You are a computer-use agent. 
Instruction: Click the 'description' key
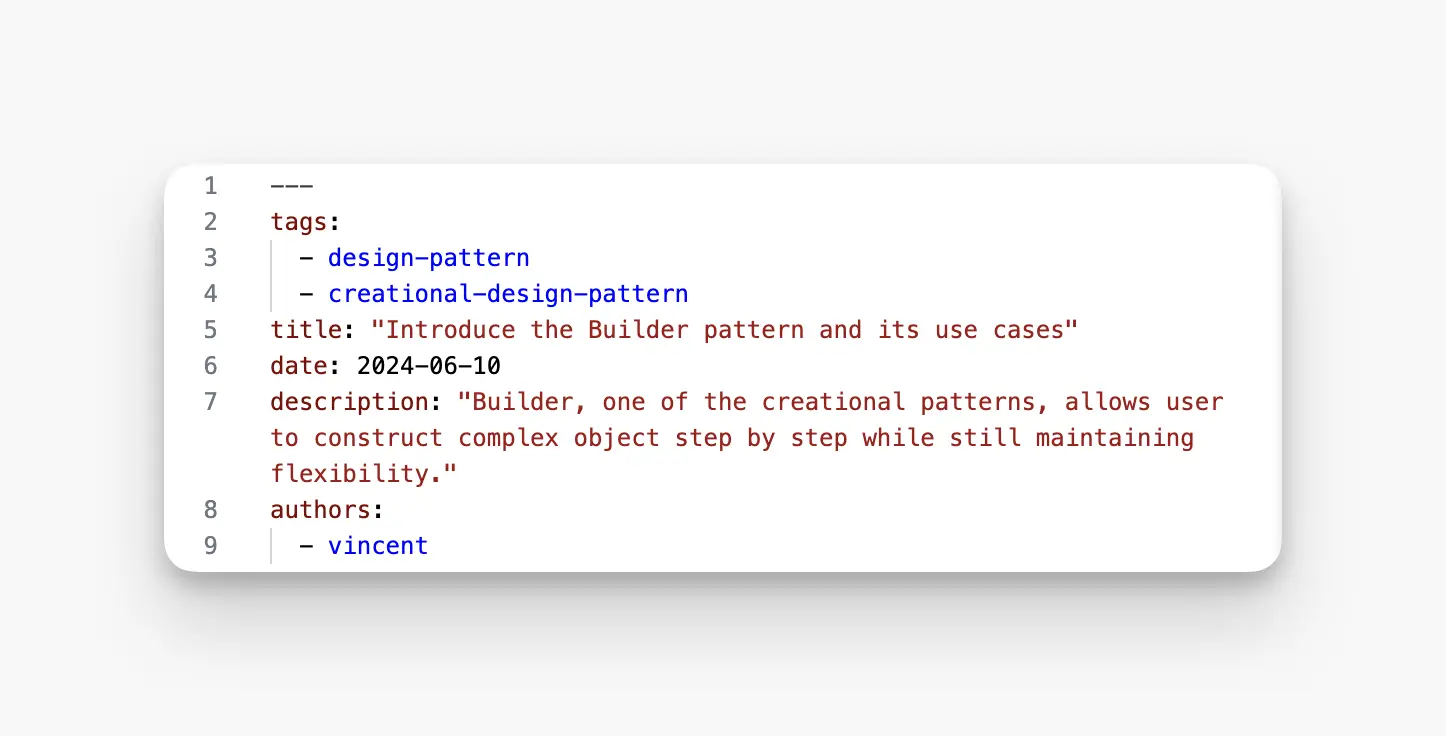[349, 402]
